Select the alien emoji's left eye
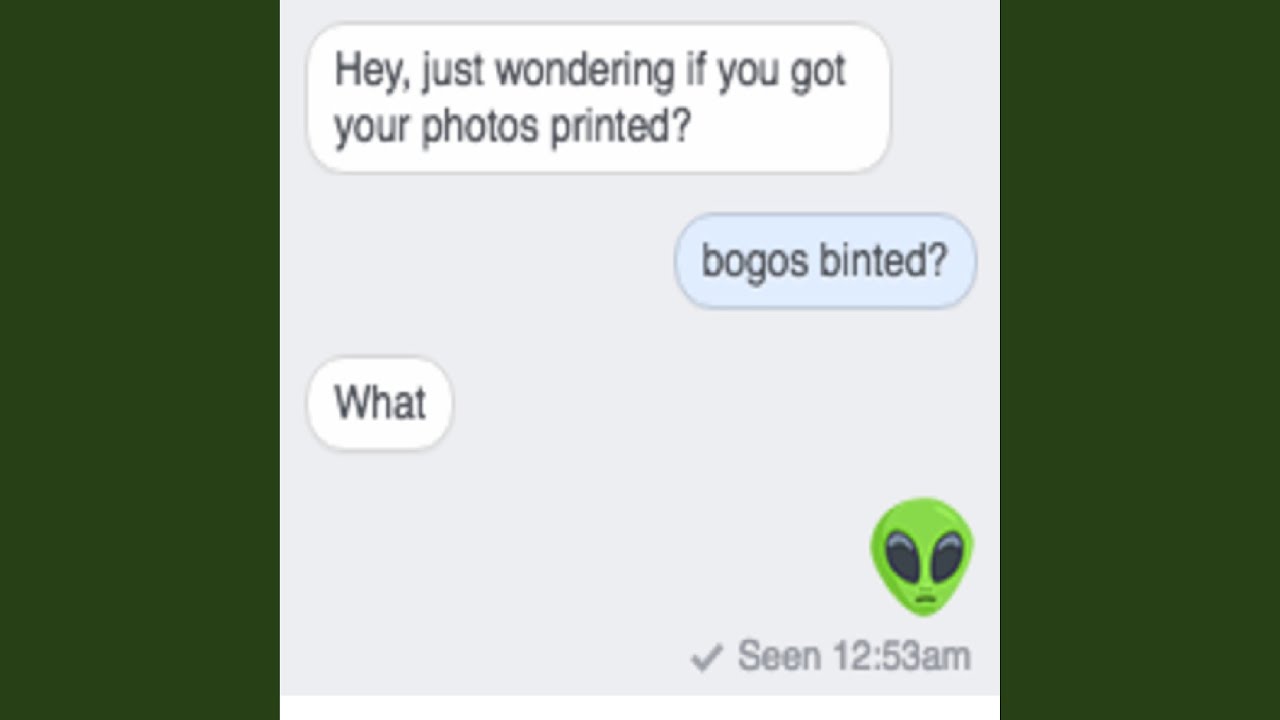The height and width of the screenshot is (720, 1280). (x=901, y=555)
